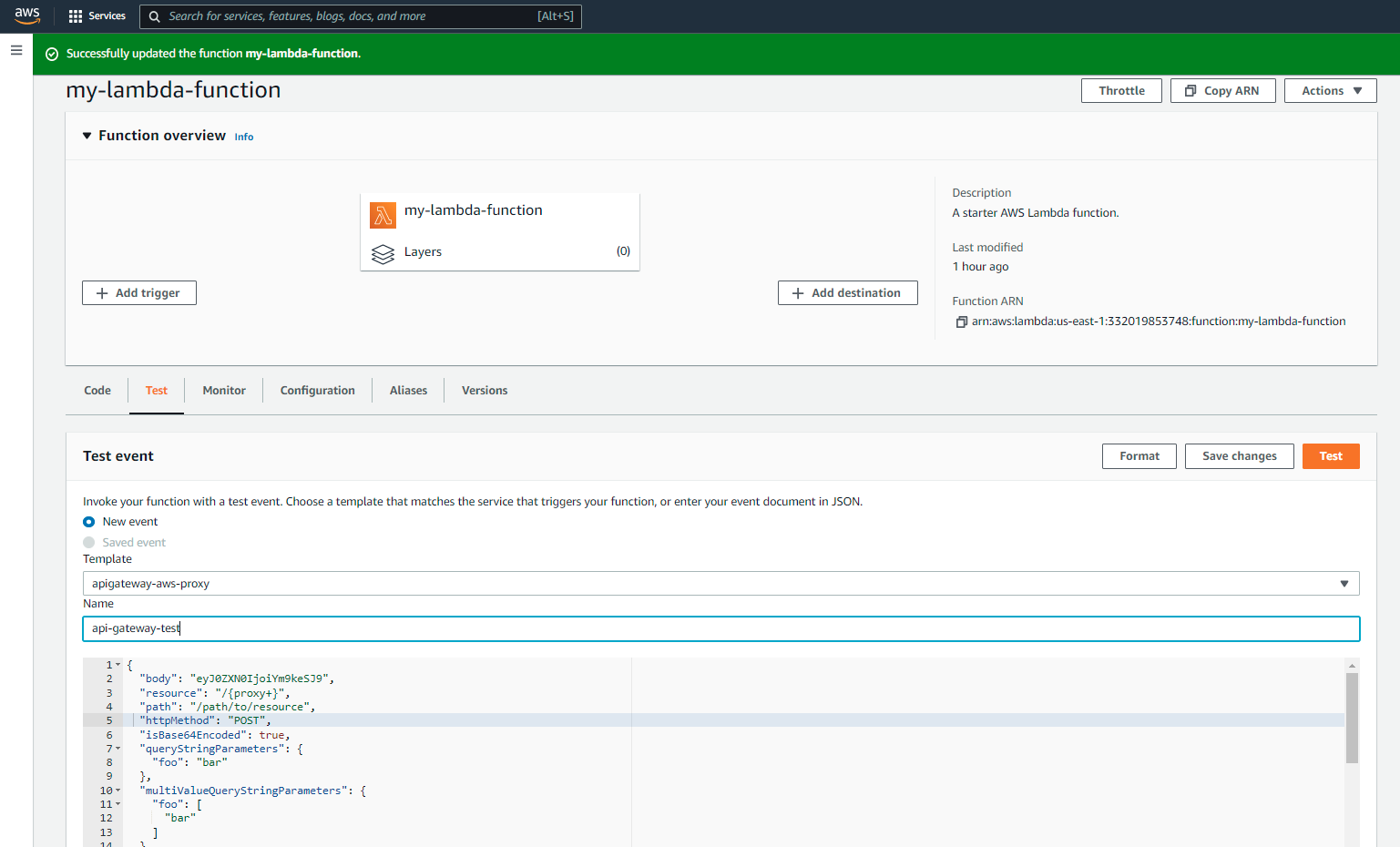Click the orange Lambda function icon
The image size is (1400, 847).
pos(383,215)
